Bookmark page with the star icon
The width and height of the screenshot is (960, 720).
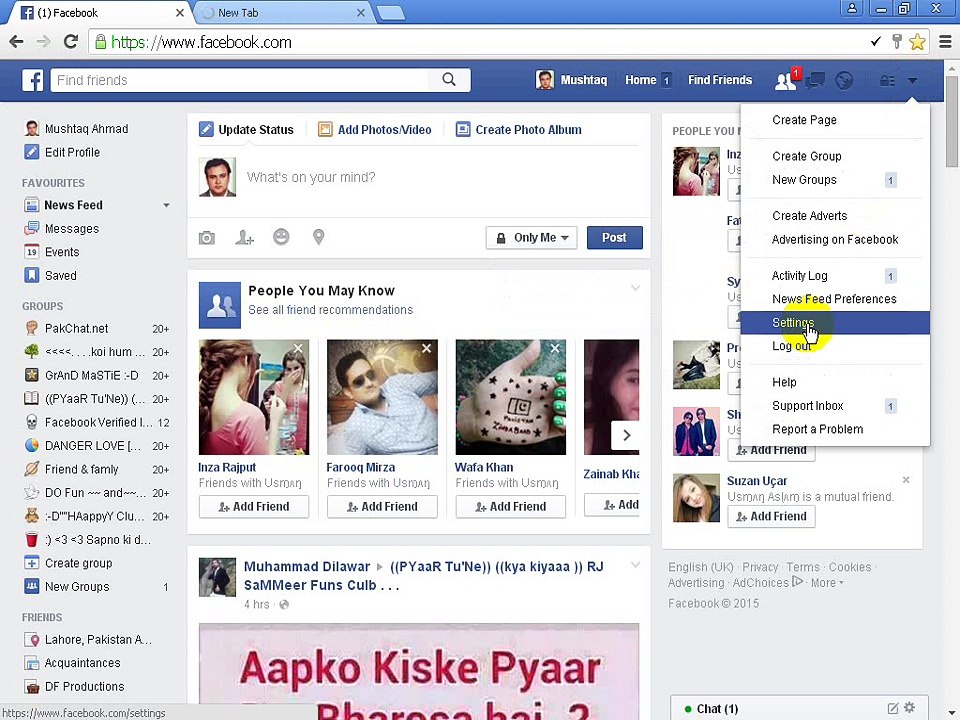click(x=917, y=42)
